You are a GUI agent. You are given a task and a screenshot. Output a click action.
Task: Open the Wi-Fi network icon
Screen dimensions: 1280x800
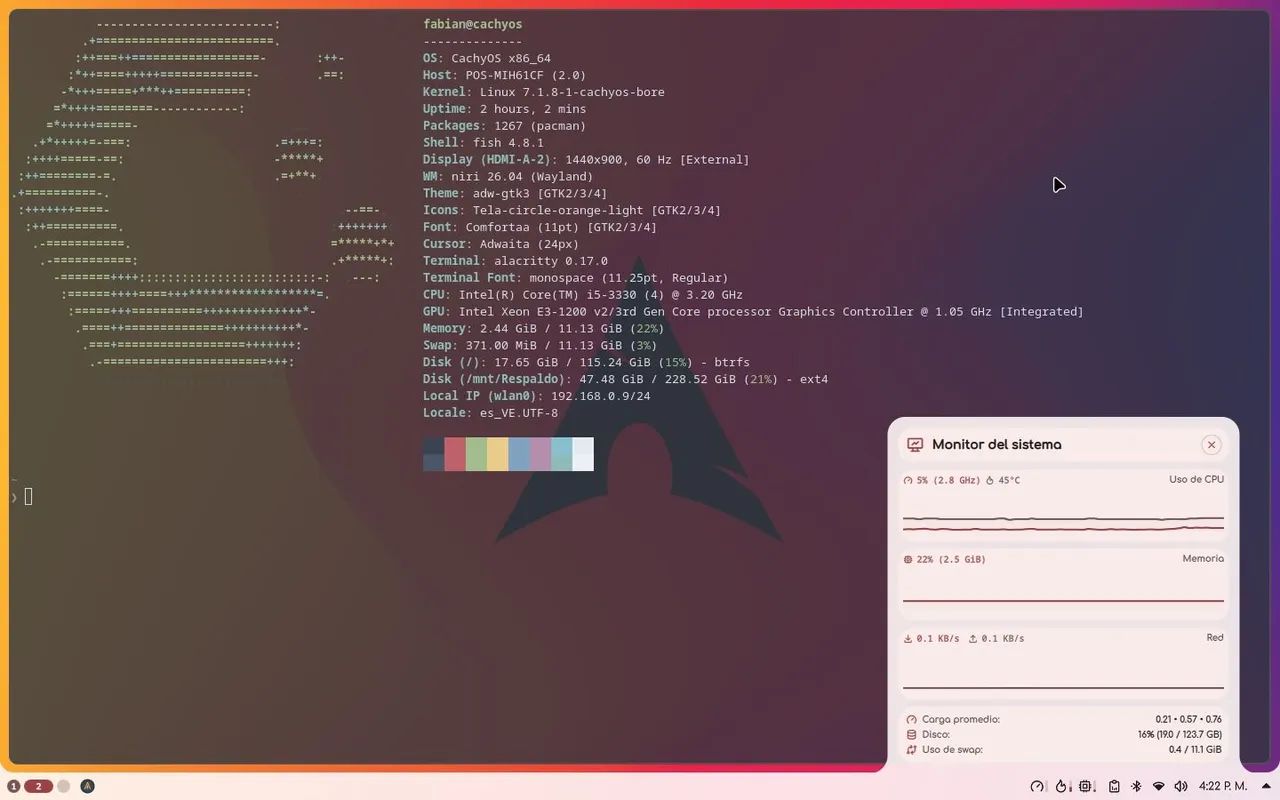pos(1159,786)
